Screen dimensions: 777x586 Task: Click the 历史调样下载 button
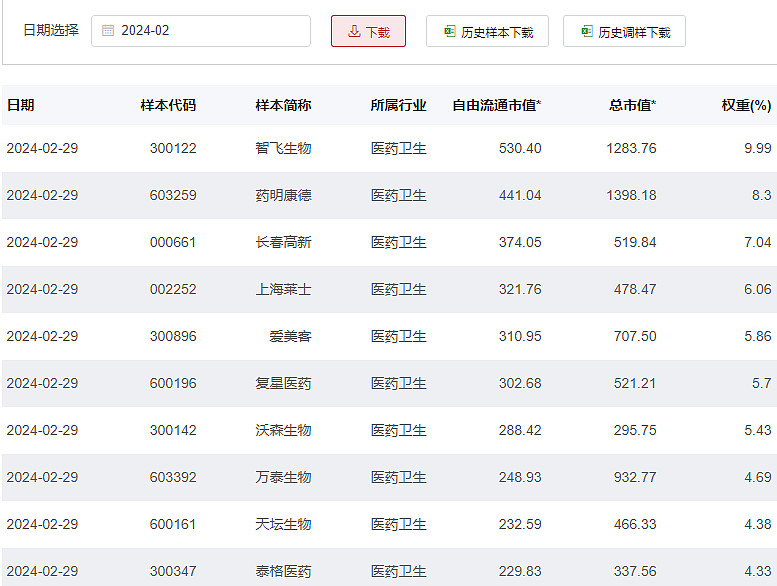tap(624, 31)
